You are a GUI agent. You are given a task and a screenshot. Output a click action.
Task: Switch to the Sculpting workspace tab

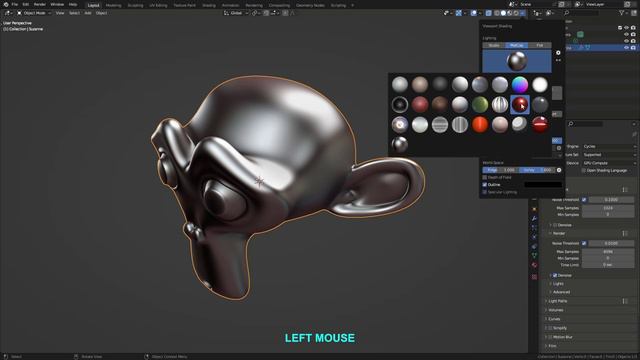[135, 5]
